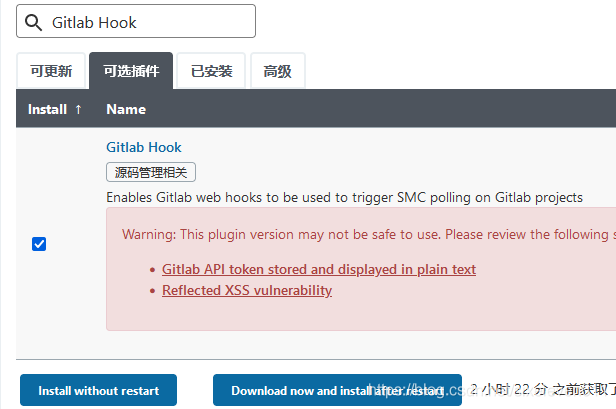Open Reflected XSS vulnerability advisory link
616x409 pixels.
tap(246, 291)
